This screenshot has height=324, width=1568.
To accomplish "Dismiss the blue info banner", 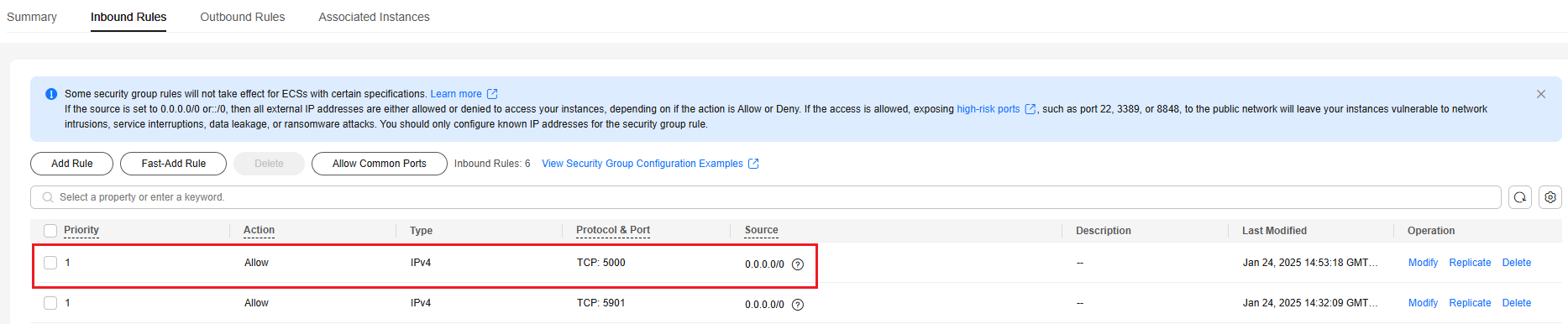I will (1541, 94).
